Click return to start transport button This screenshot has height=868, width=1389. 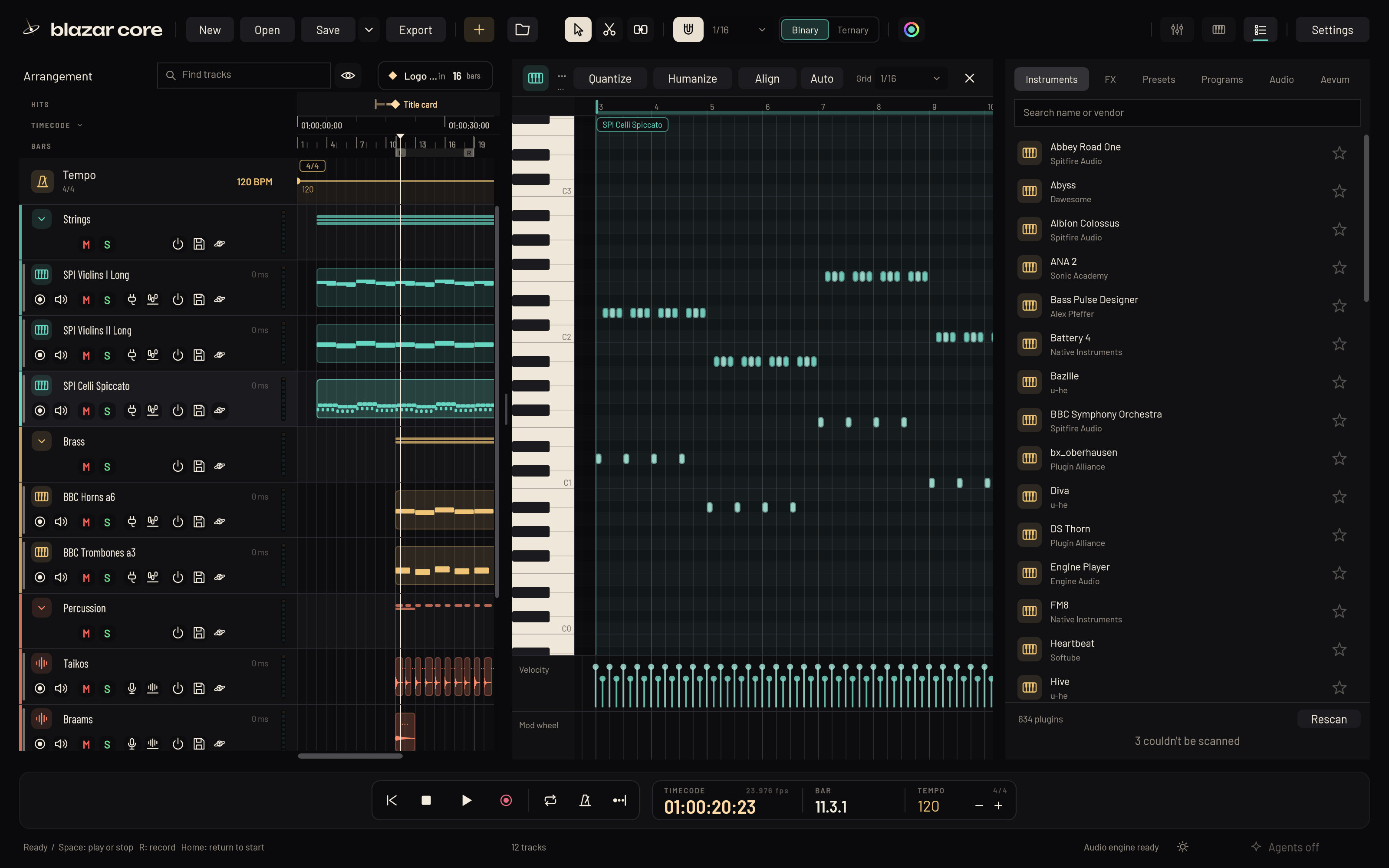[x=392, y=800]
